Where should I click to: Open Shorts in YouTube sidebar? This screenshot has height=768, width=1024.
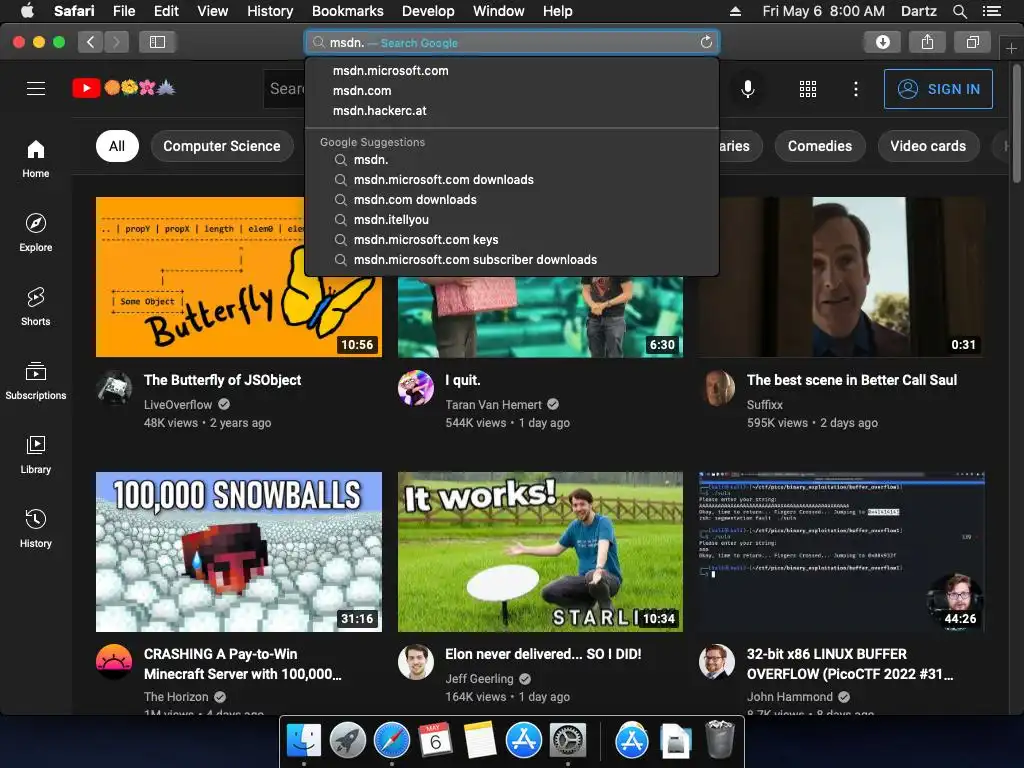[x=35, y=306]
